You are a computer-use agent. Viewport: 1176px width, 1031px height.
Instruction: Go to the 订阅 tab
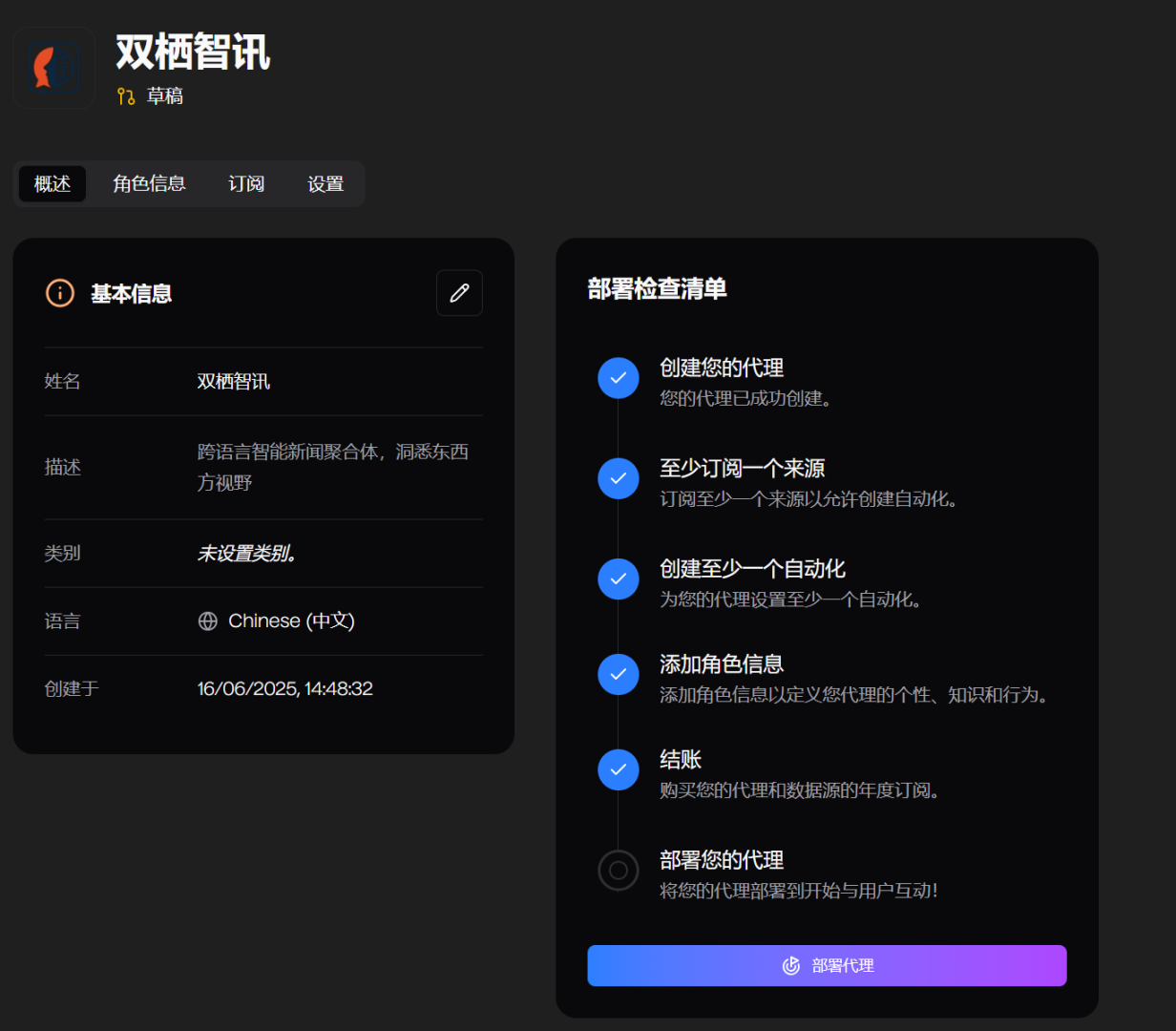pos(246,184)
